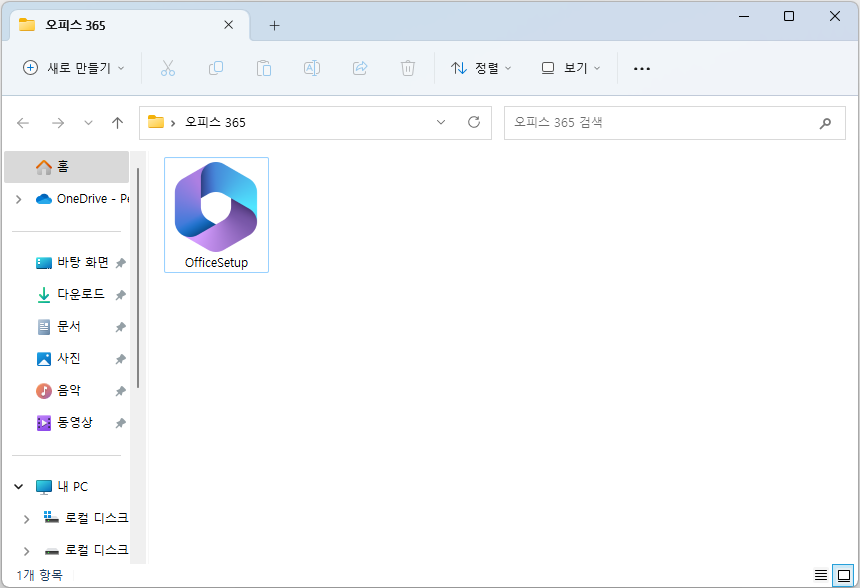The width and height of the screenshot is (860, 588).
Task: Go up one folder level arrow
Action: tap(117, 123)
